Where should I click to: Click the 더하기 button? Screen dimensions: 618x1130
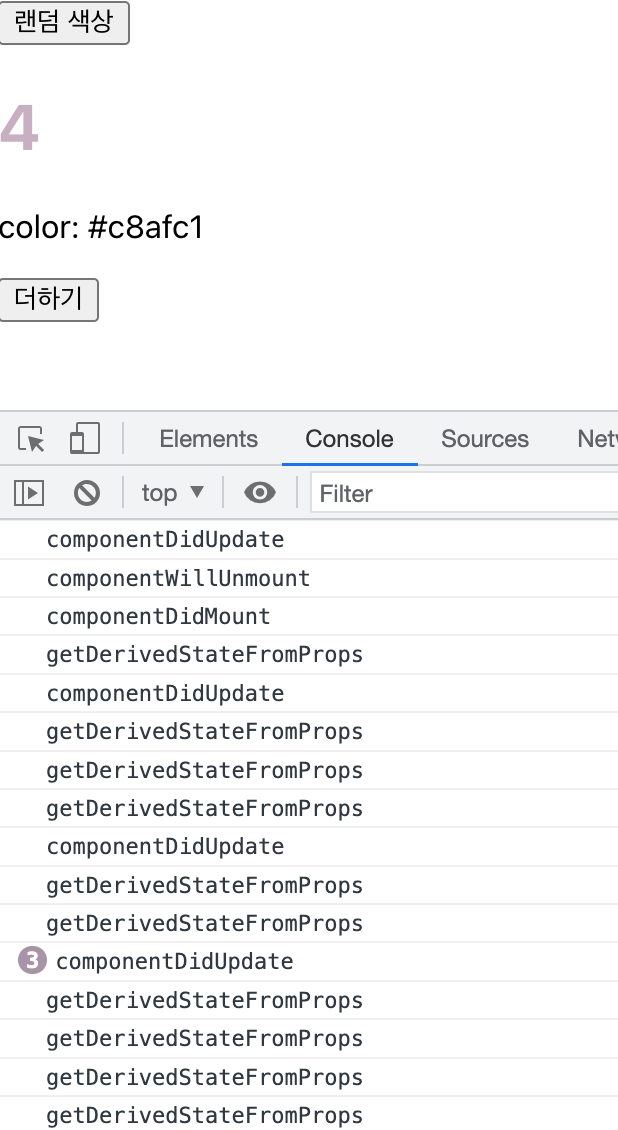(x=48, y=299)
